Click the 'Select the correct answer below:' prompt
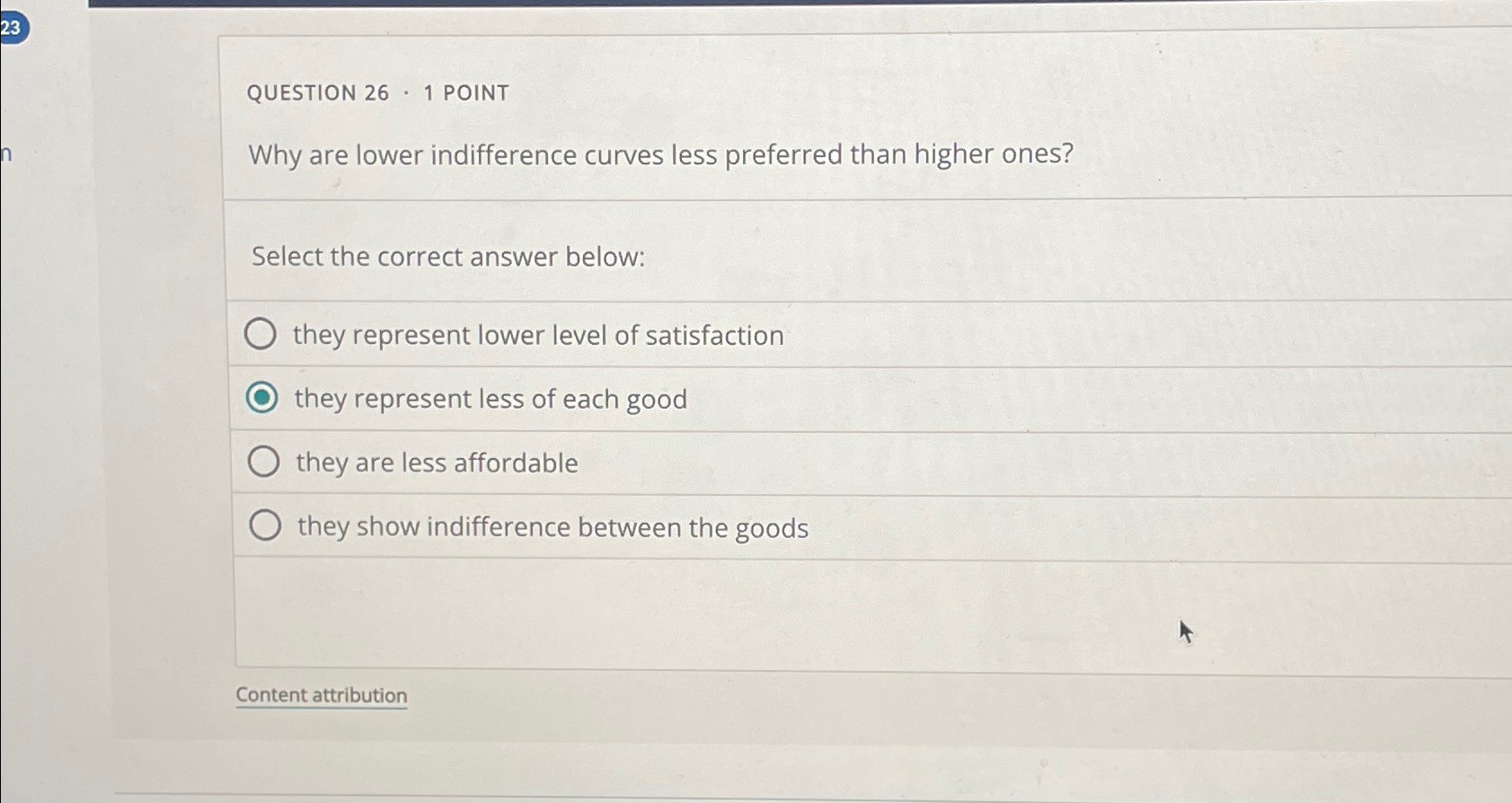This screenshot has height=803, width=1512. click(447, 258)
